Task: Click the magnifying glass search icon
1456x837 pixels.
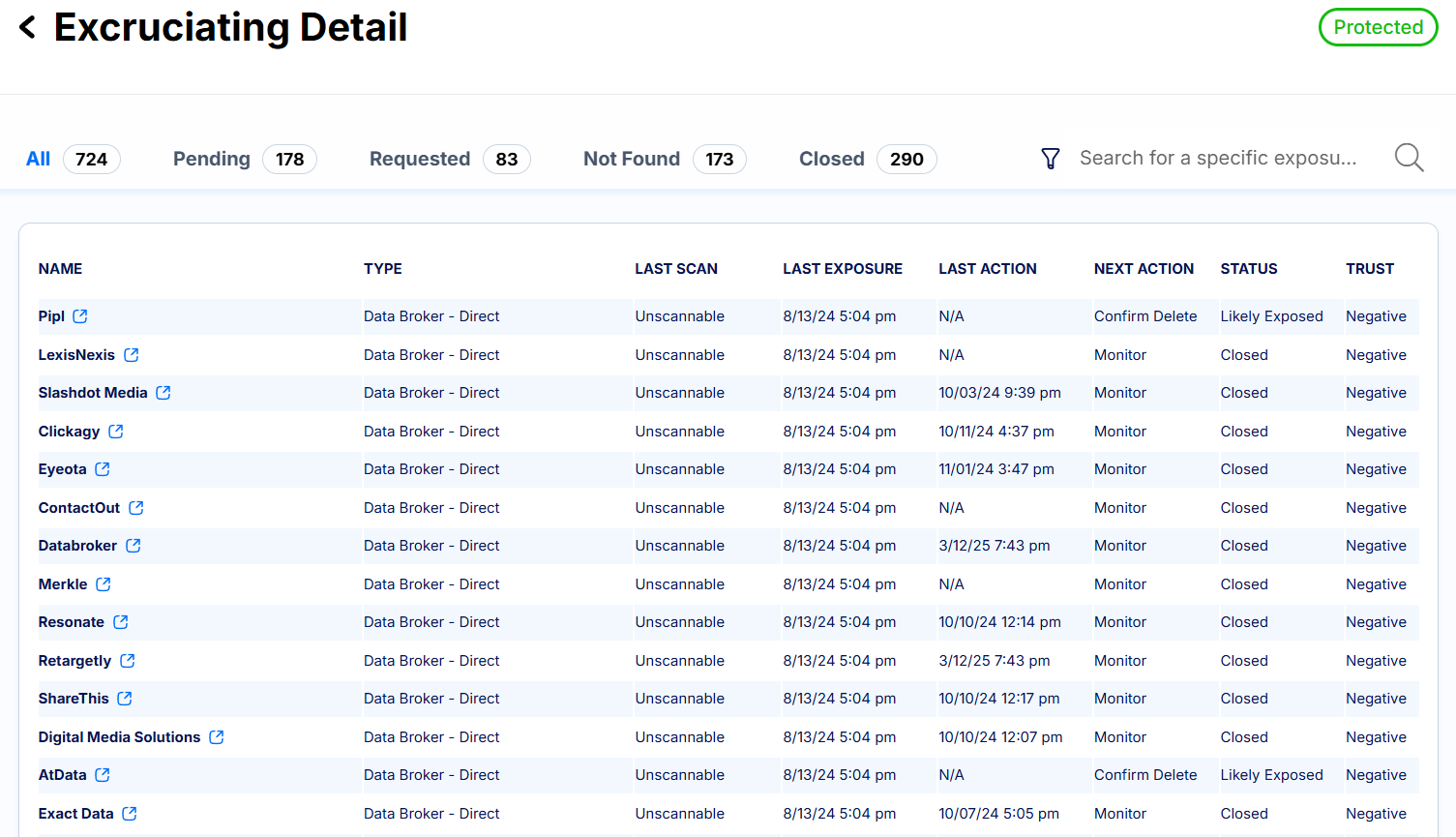Action: pyautogui.click(x=1409, y=158)
